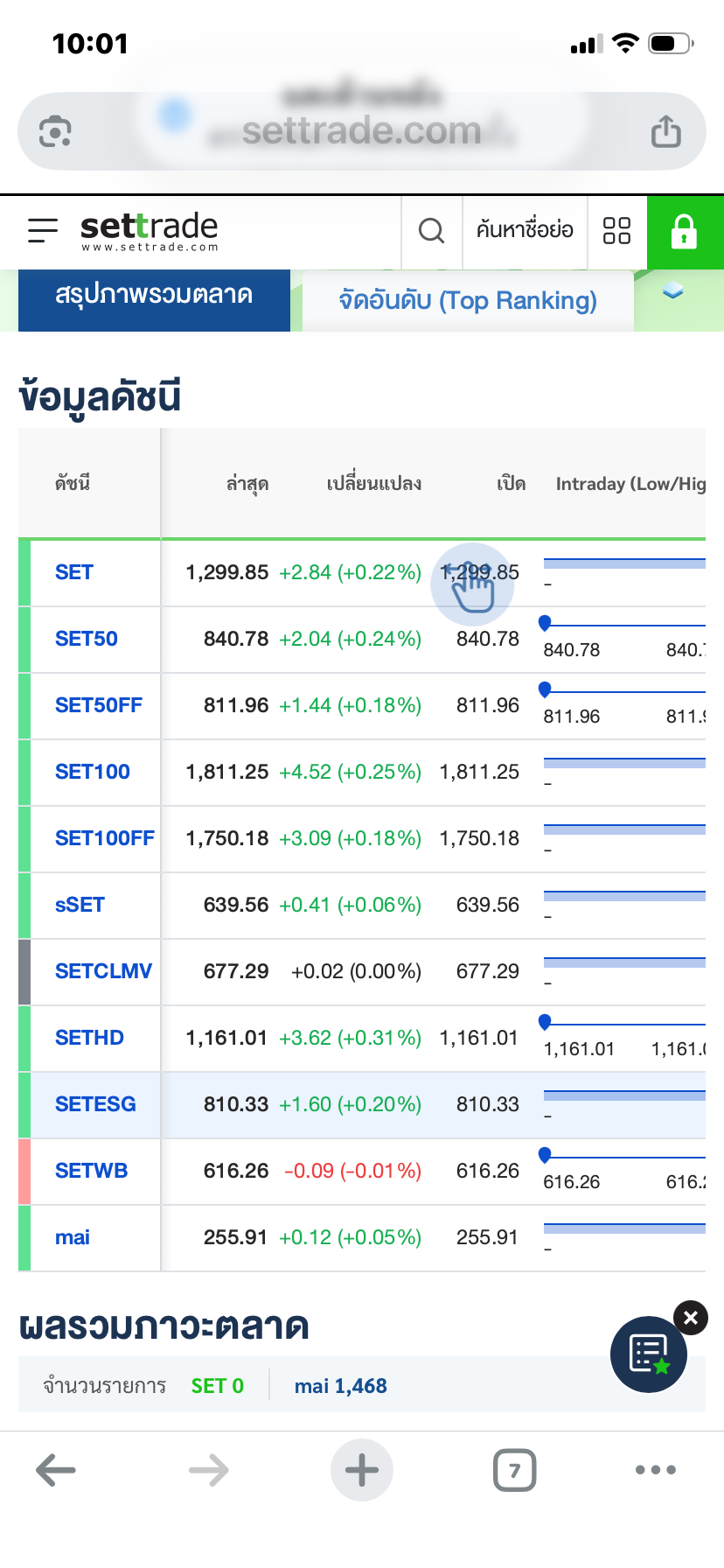This screenshot has height=1568, width=724.
Task: Open the tab switcher showing 7 tabs
Action: [514, 1470]
